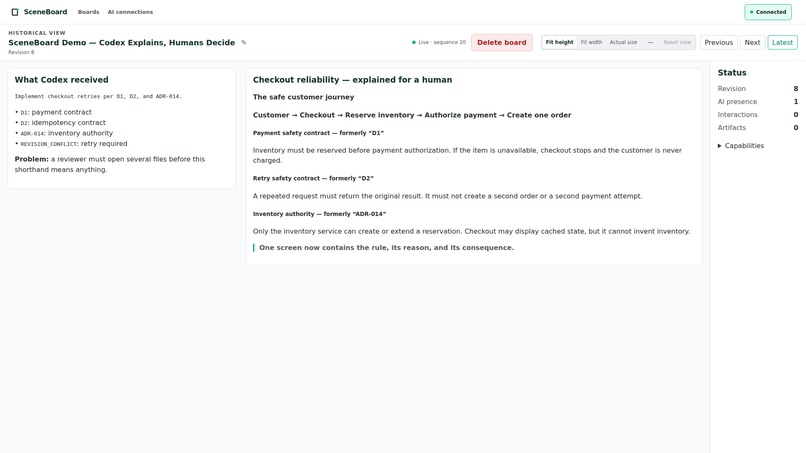Jump to the Latest revision
The height and width of the screenshot is (453, 806).
(x=782, y=43)
